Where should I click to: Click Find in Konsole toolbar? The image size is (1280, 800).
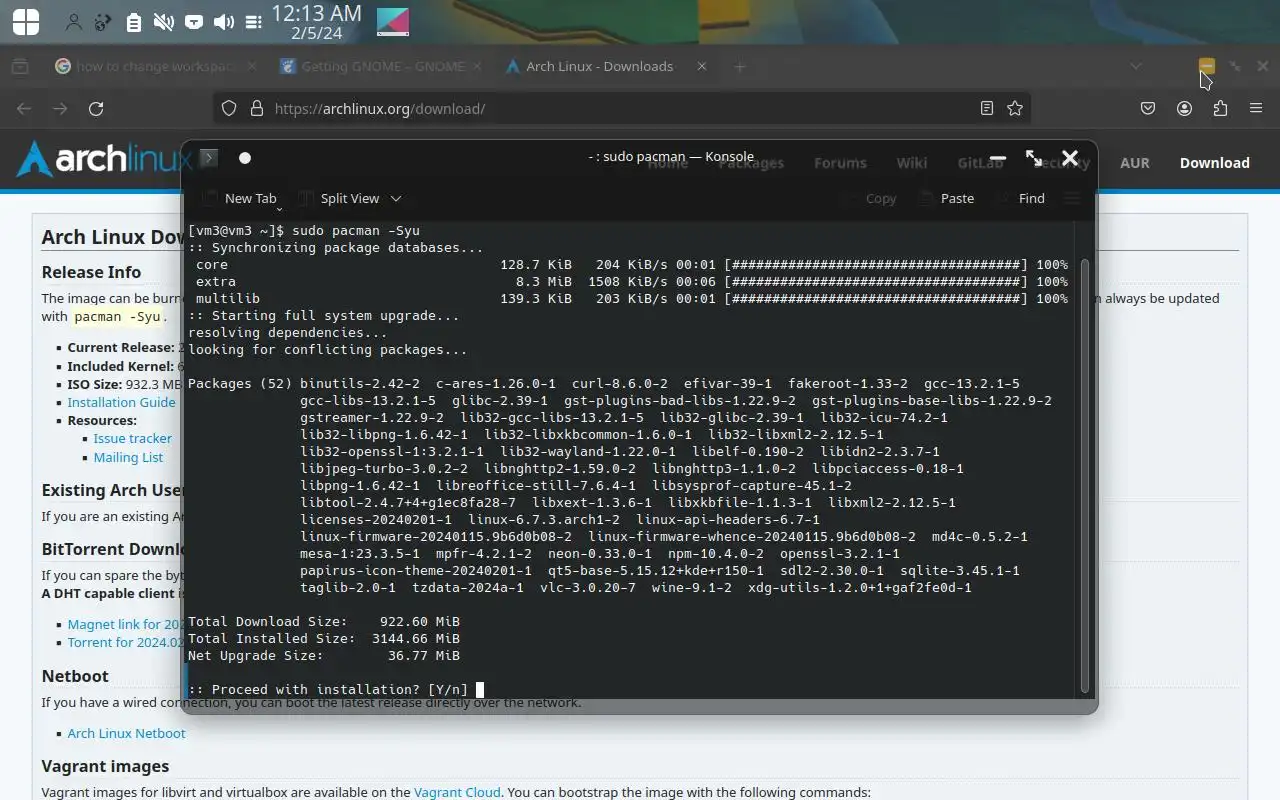(x=1019, y=198)
